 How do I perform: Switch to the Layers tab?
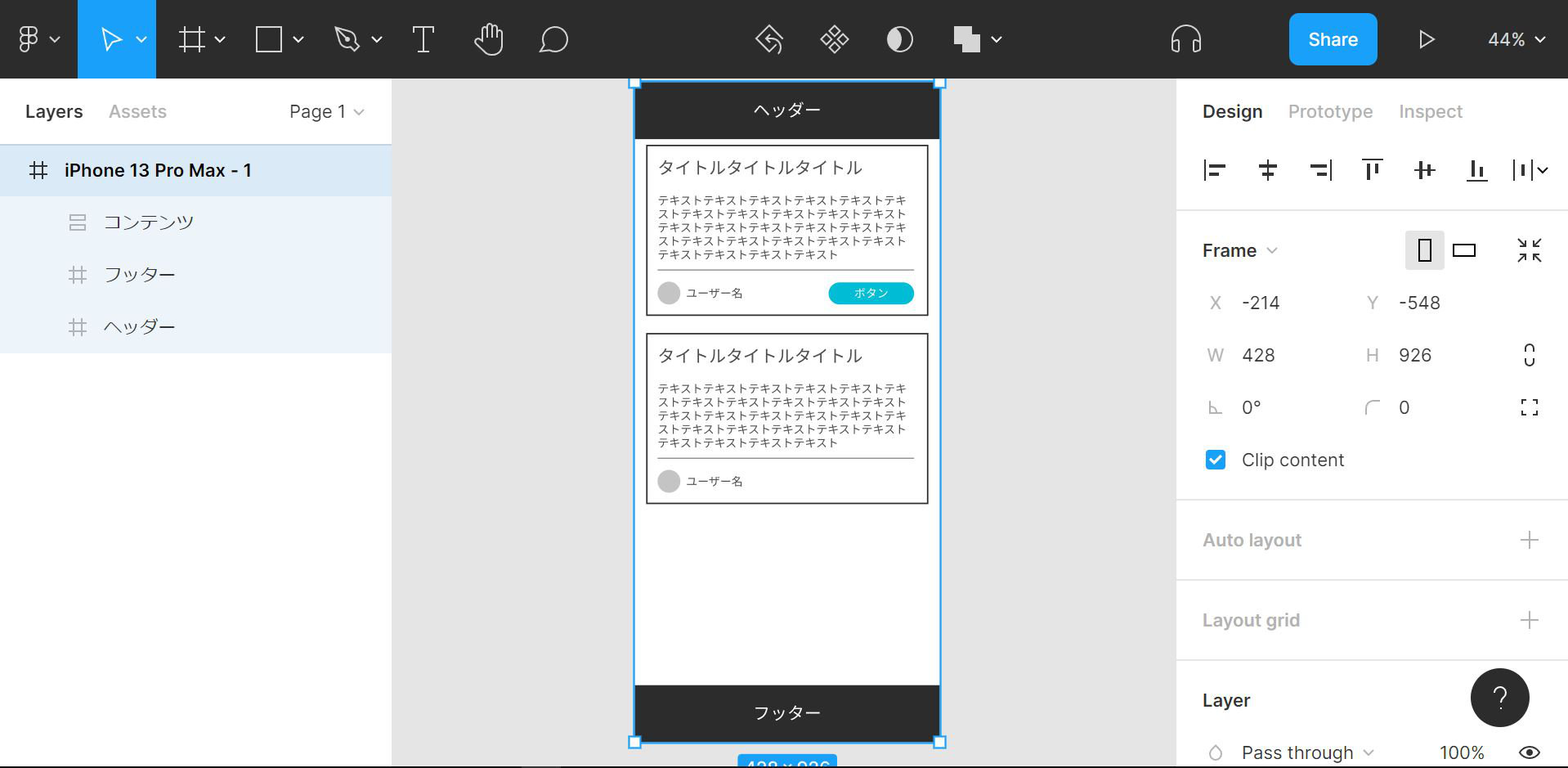click(x=54, y=111)
